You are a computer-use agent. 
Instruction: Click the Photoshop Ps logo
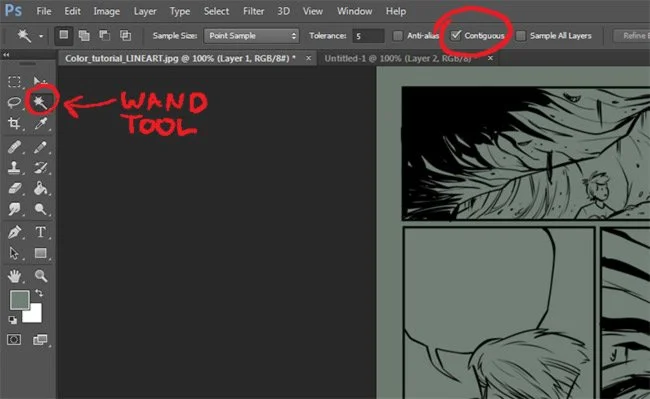[x=13, y=10]
